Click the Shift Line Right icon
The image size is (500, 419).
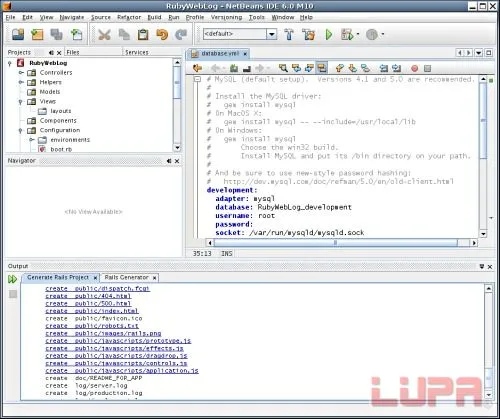[x=397, y=68]
